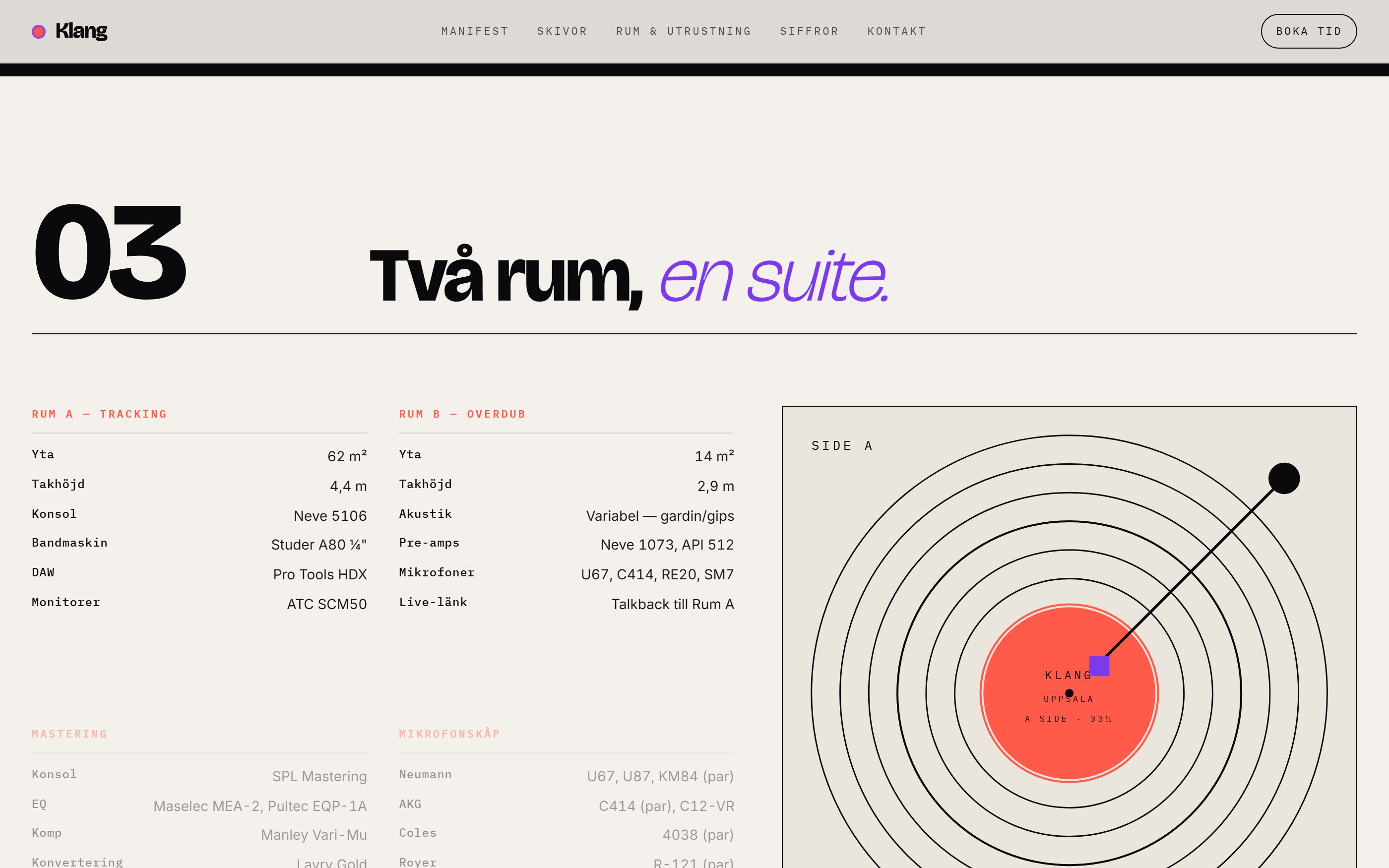Screen dimensions: 1389x868
Task: Select the '4,4 m' Takhöjd value
Action: (348, 486)
